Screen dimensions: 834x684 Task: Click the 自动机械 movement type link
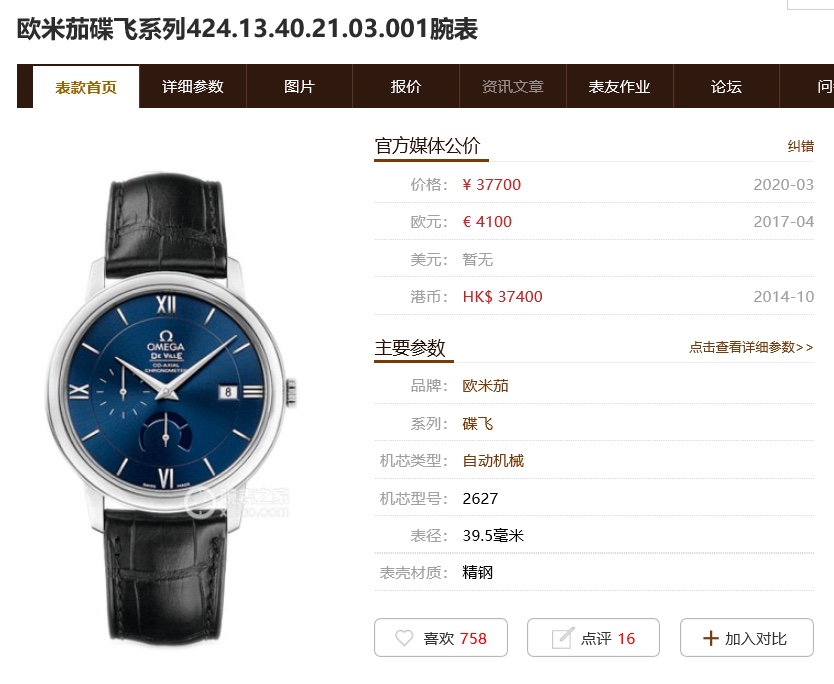(x=493, y=461)
